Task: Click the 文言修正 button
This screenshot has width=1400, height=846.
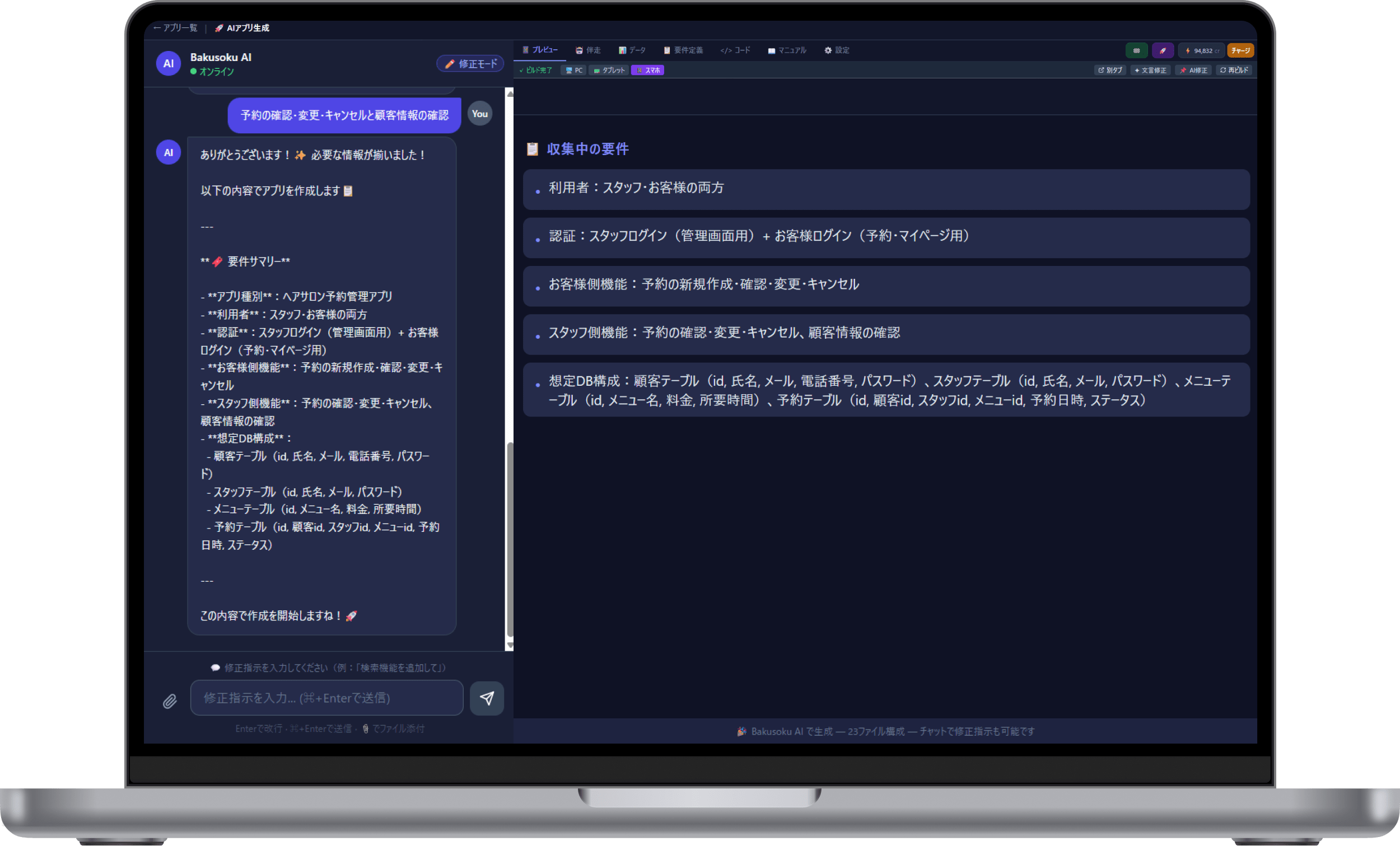Action: click(x=1150, y=70)
